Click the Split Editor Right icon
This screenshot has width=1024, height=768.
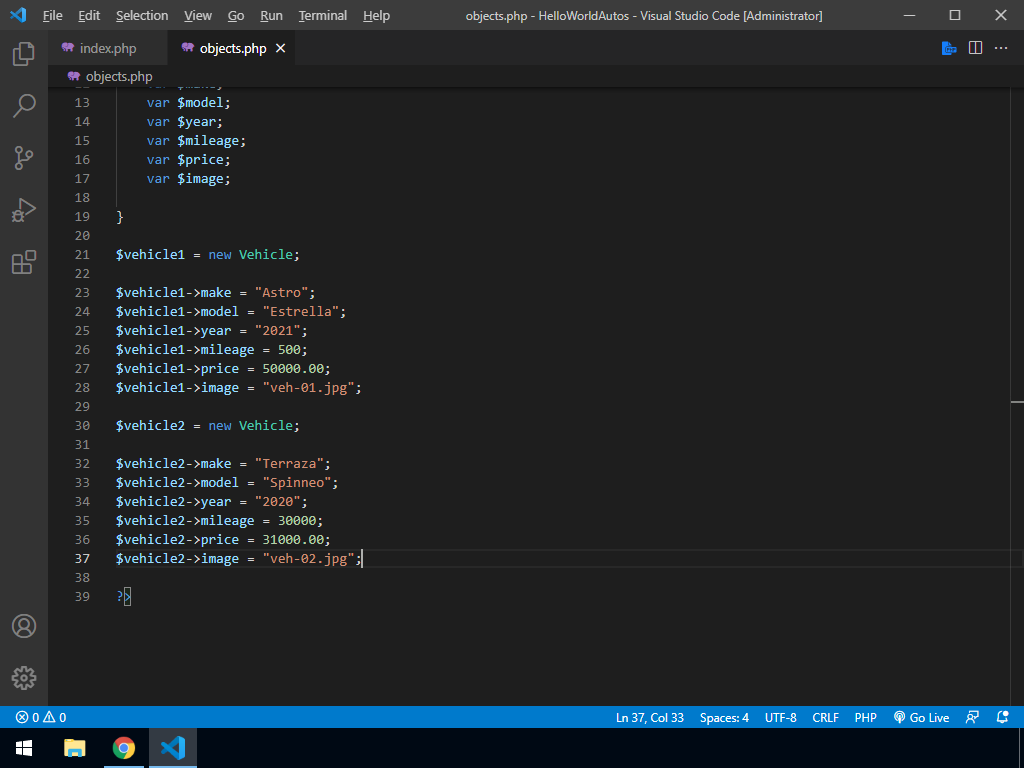tap(975, 48)
